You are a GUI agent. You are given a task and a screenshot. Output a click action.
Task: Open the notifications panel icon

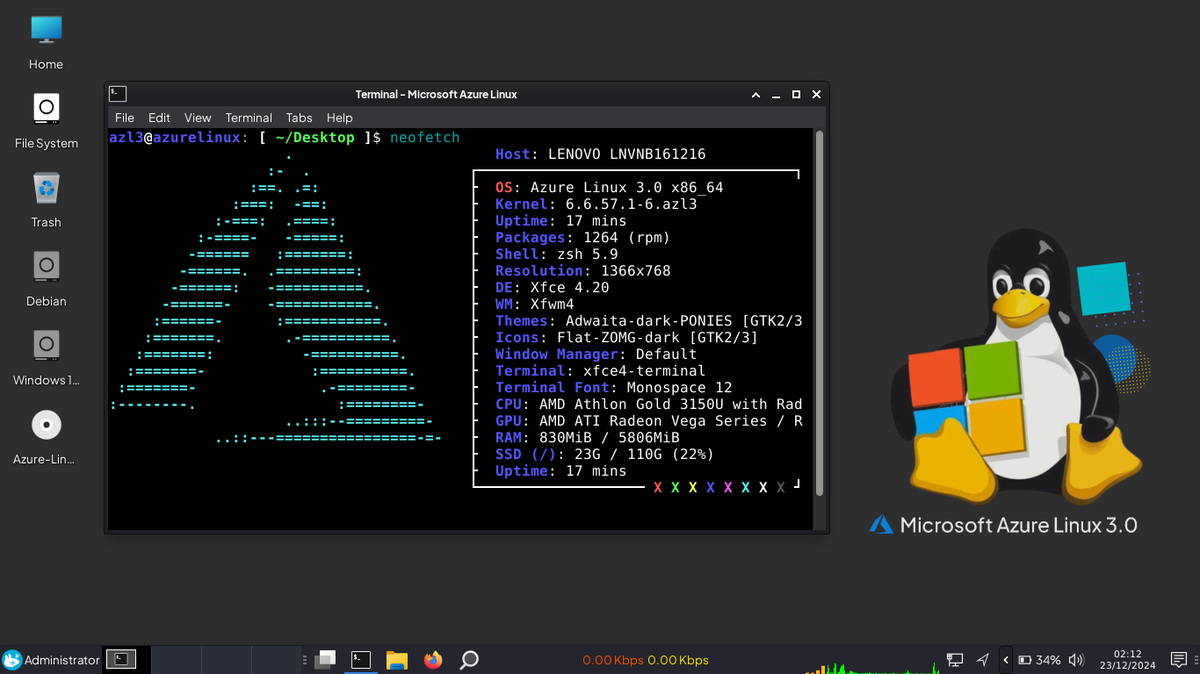(1178, 659)
